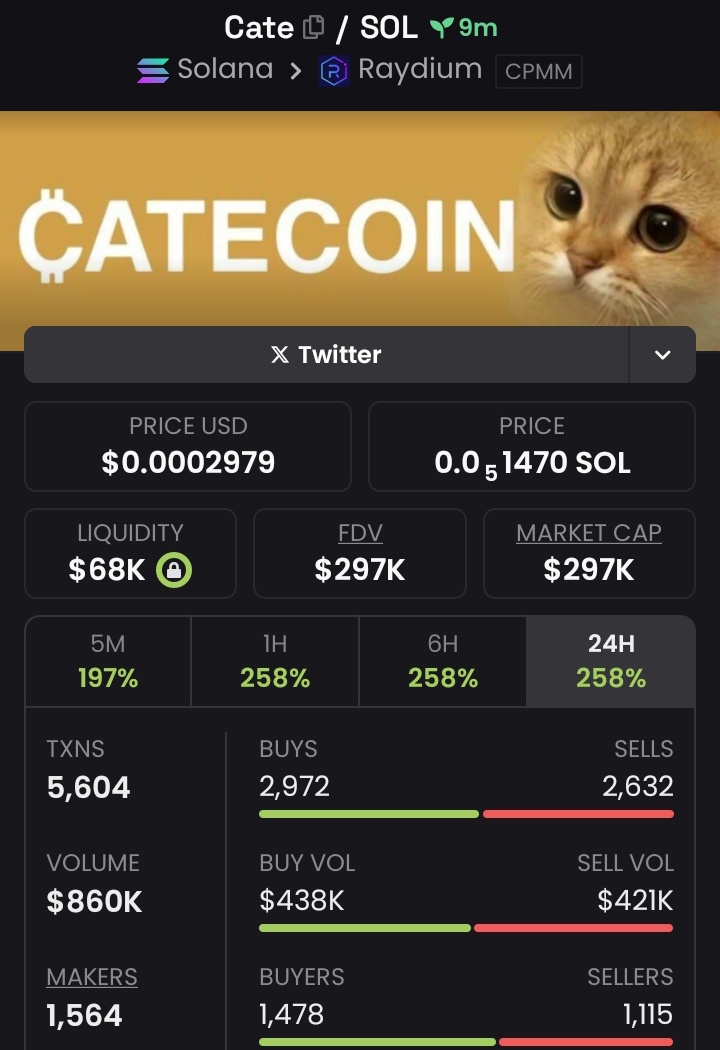Click the Raydium breadcrumb link
Viewport: 720px width, 1050px height.
click(420, 69)
